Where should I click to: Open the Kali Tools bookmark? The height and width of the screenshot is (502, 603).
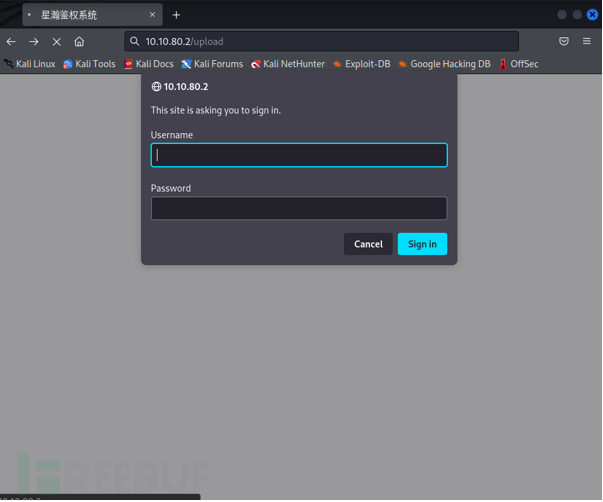[89, 64]
